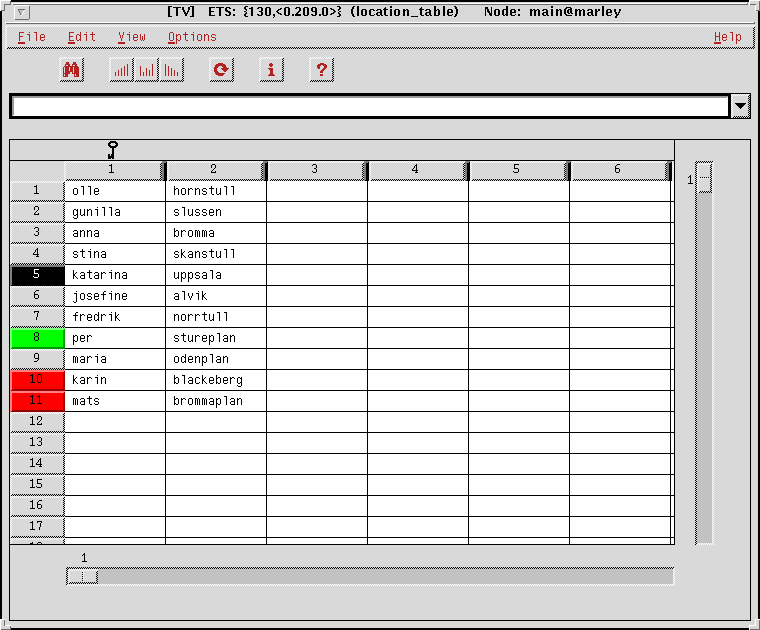
Task: Select row header 12
Action: (x=37, y=422)
